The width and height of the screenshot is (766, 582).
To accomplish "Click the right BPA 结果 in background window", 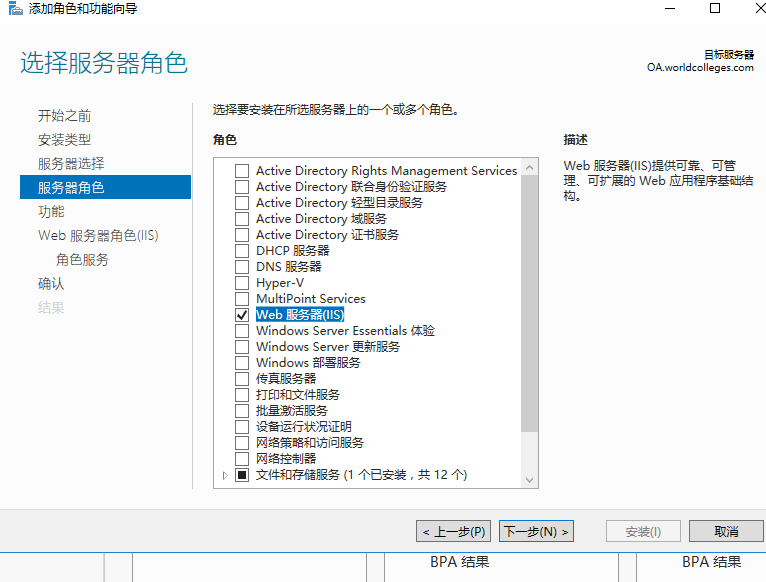I will [712, 562].
